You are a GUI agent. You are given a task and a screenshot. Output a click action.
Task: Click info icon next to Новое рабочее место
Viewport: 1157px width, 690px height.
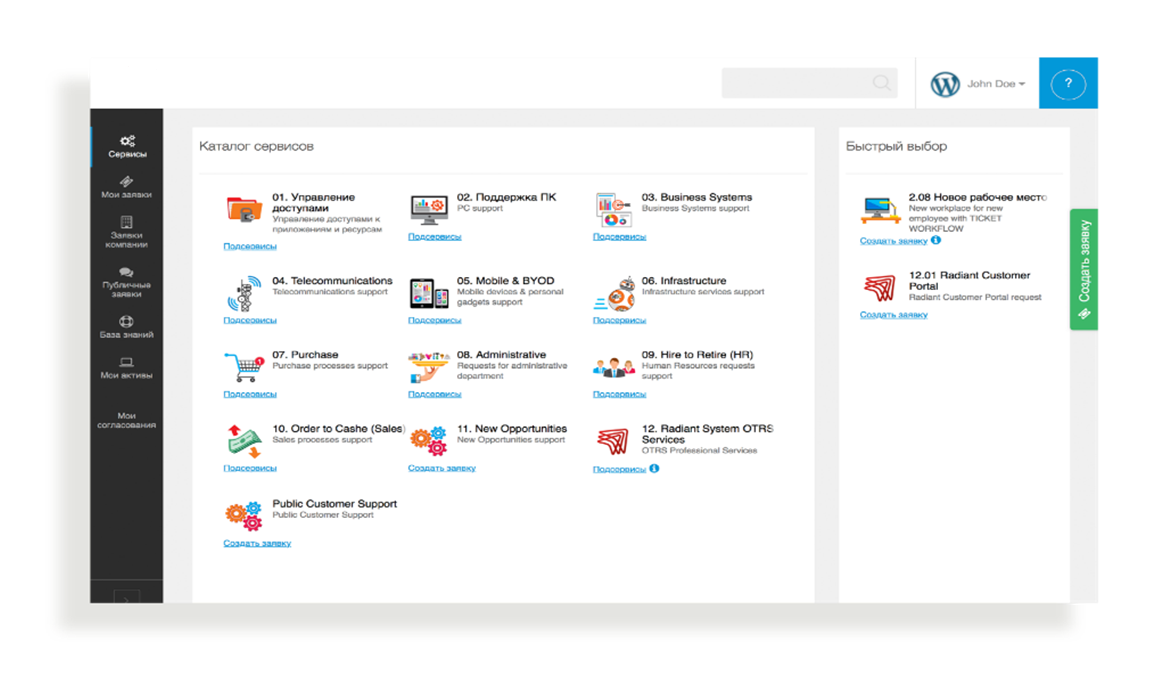coord(936,240)
